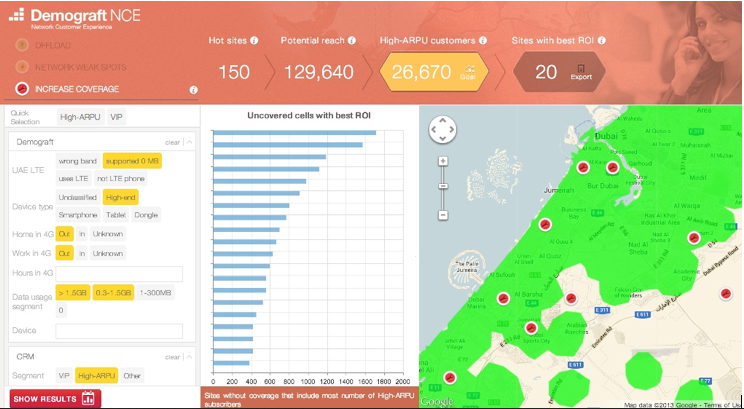The height and width of the screenshot is (409, 744).
Task: Open the Hot sites info icon
Action: [254, 41]
